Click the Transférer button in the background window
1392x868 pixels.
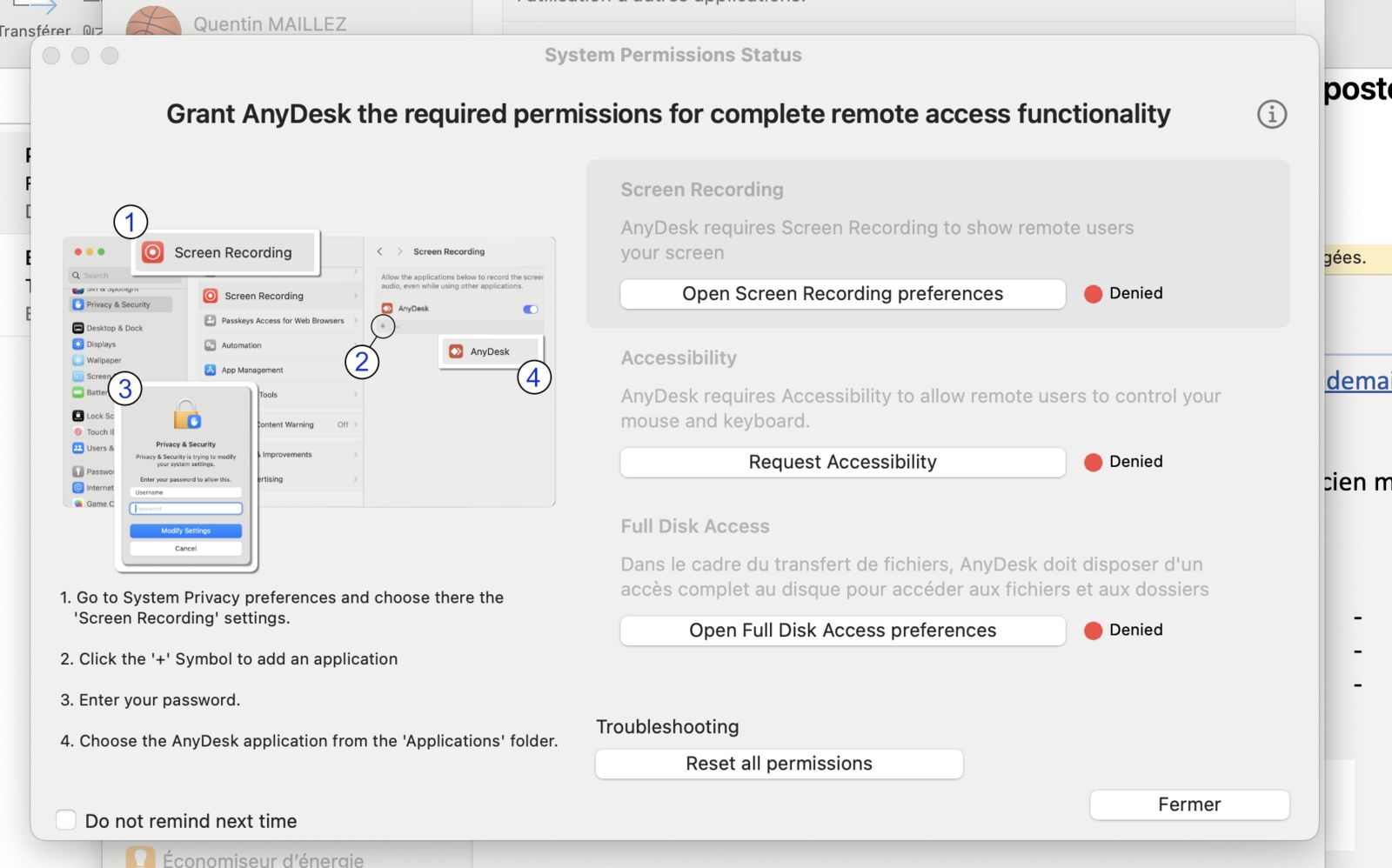[x=35, y=30]
